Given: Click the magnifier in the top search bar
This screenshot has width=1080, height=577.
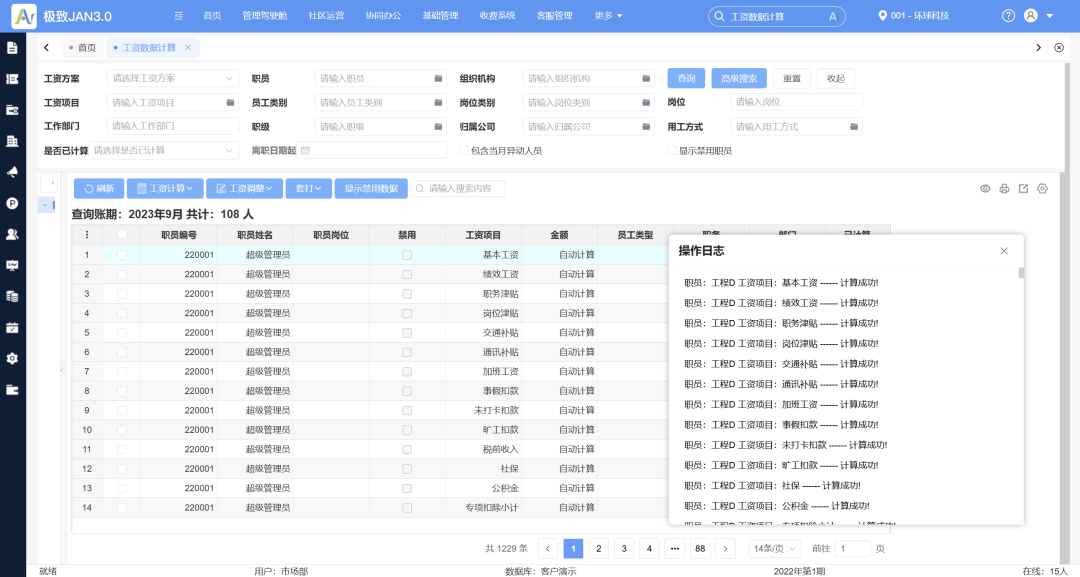Looking at the screenshot, I should tap(717, 15).
